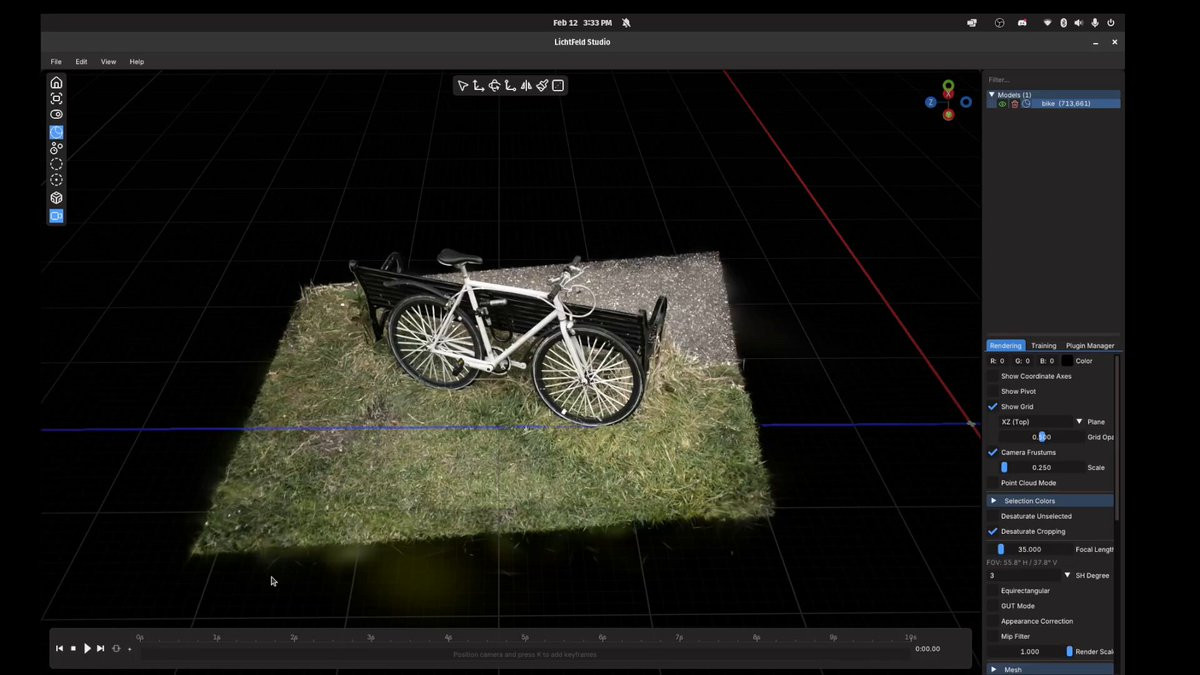Viewport: 1200px width, 675px height.
Task: Click the camera icon in left toolbar
Action: coord(56,216)
